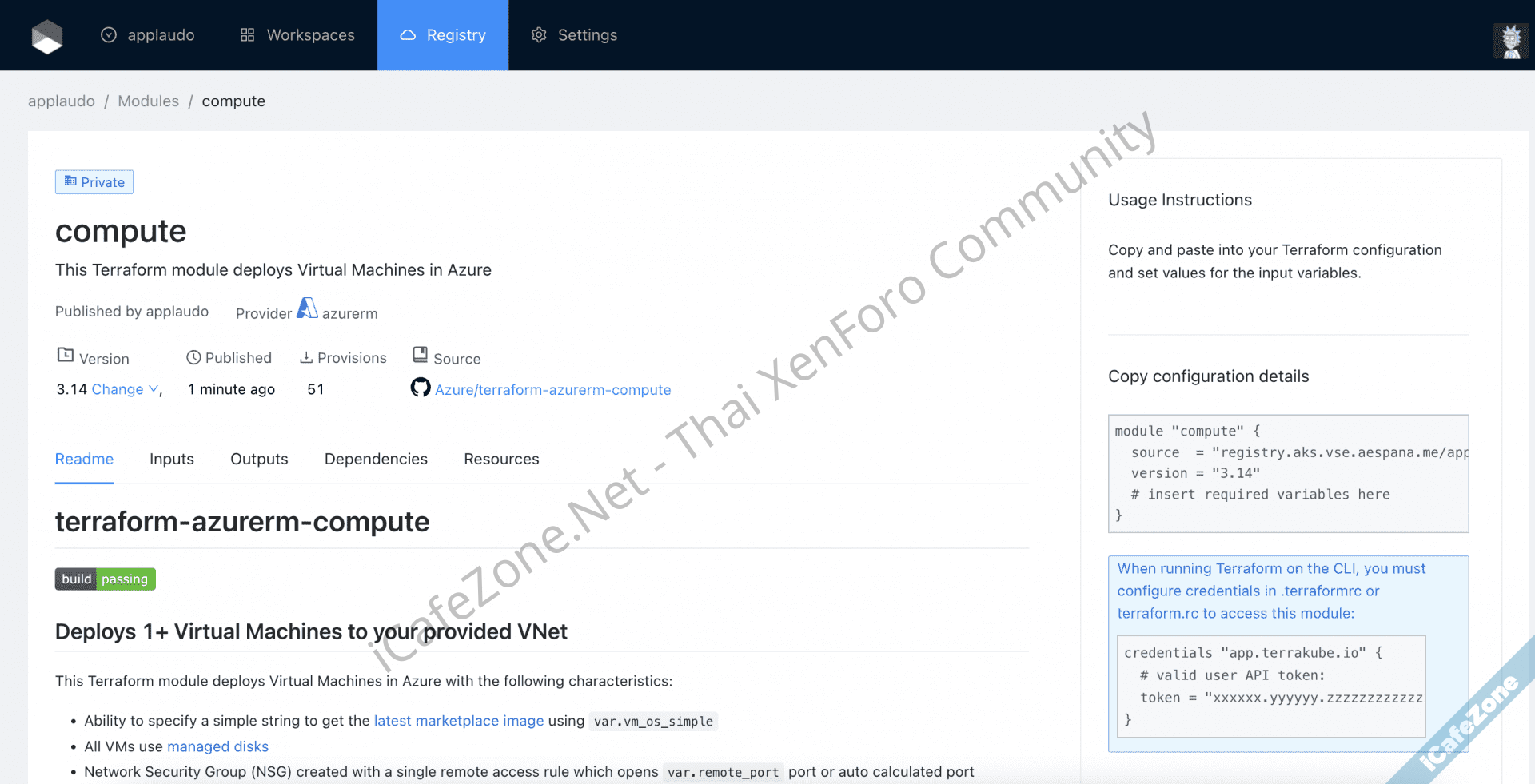Switch to the Inputs tab
Screen dimensions: 1535x784
(172, 459)
